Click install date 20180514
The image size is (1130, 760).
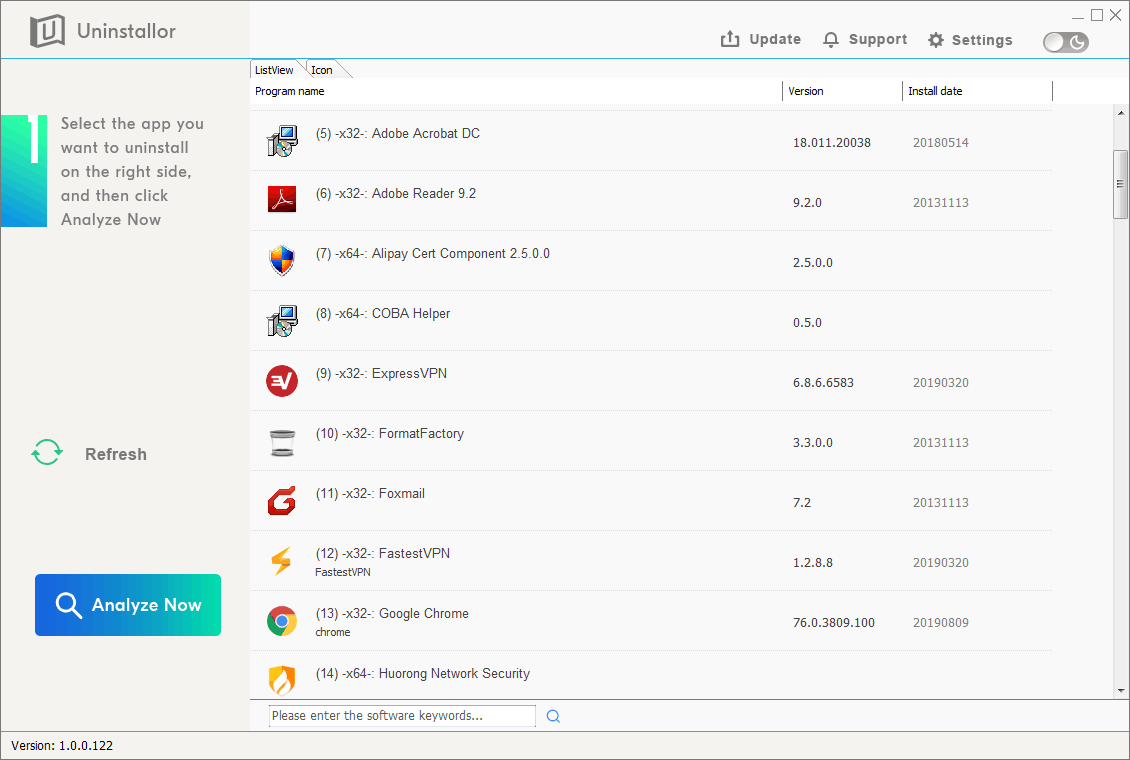940,143
